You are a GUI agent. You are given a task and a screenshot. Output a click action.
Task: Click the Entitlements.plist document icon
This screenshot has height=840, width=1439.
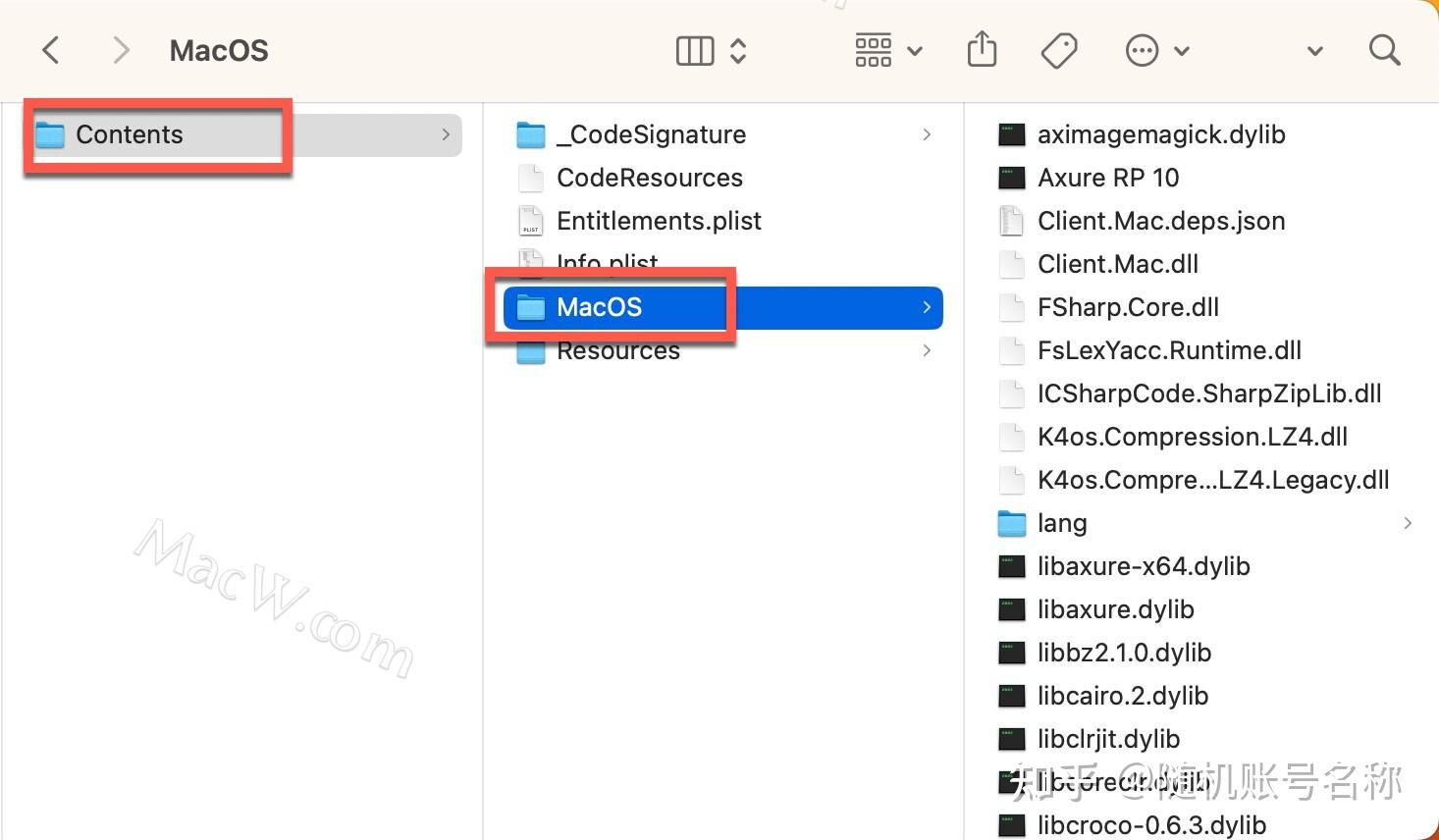tap(531, 221)
